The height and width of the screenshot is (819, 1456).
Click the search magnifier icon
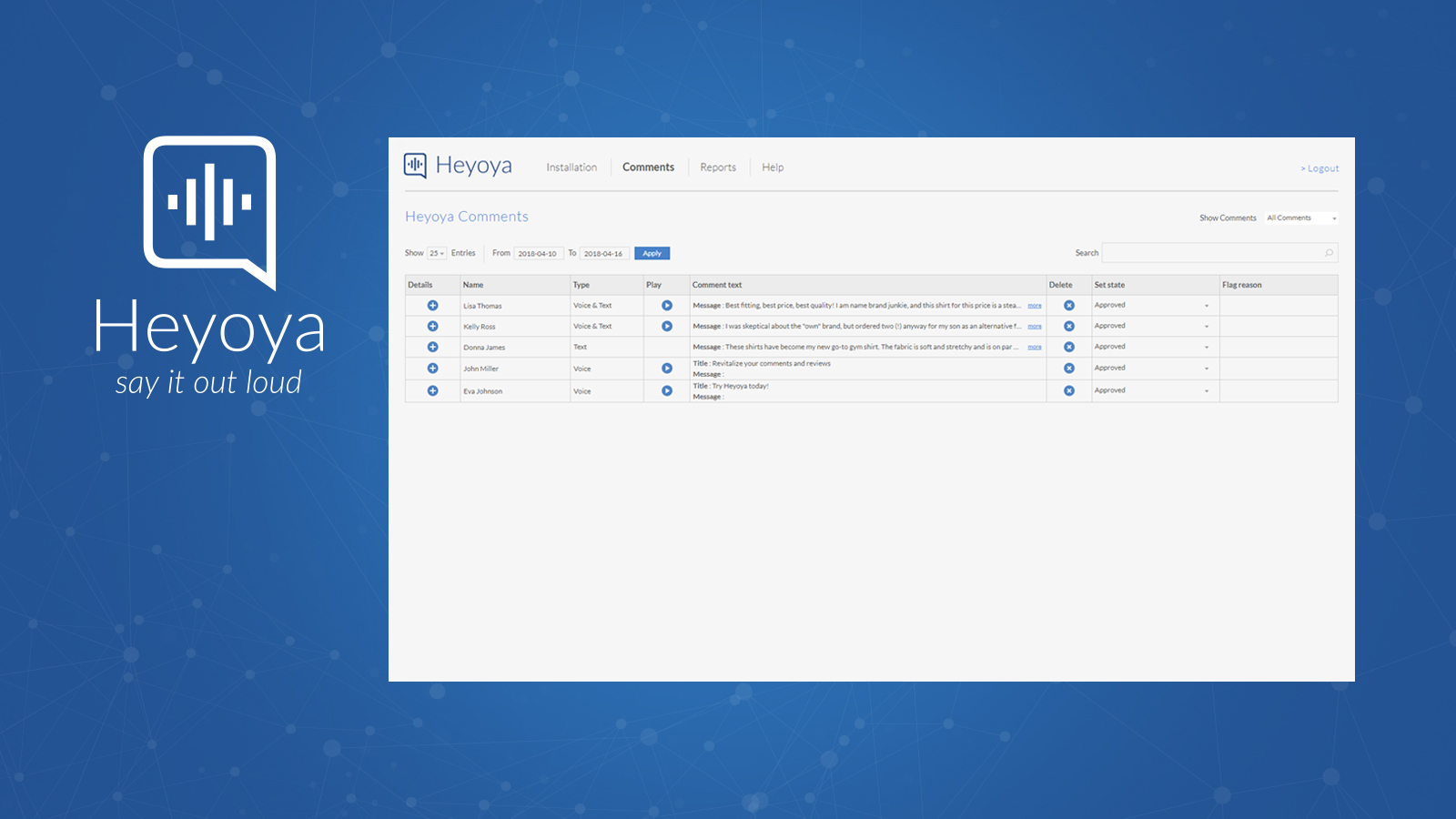click(1329, 253)
